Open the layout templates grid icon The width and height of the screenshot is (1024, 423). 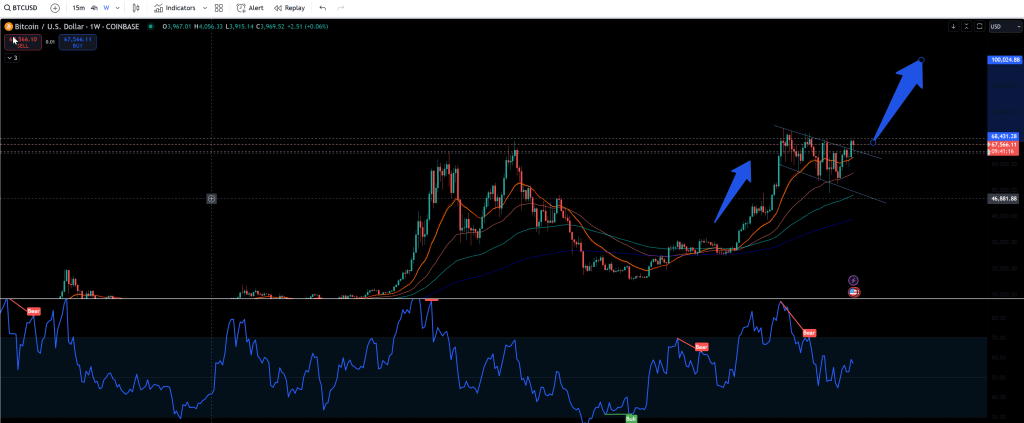pos(219,8)
